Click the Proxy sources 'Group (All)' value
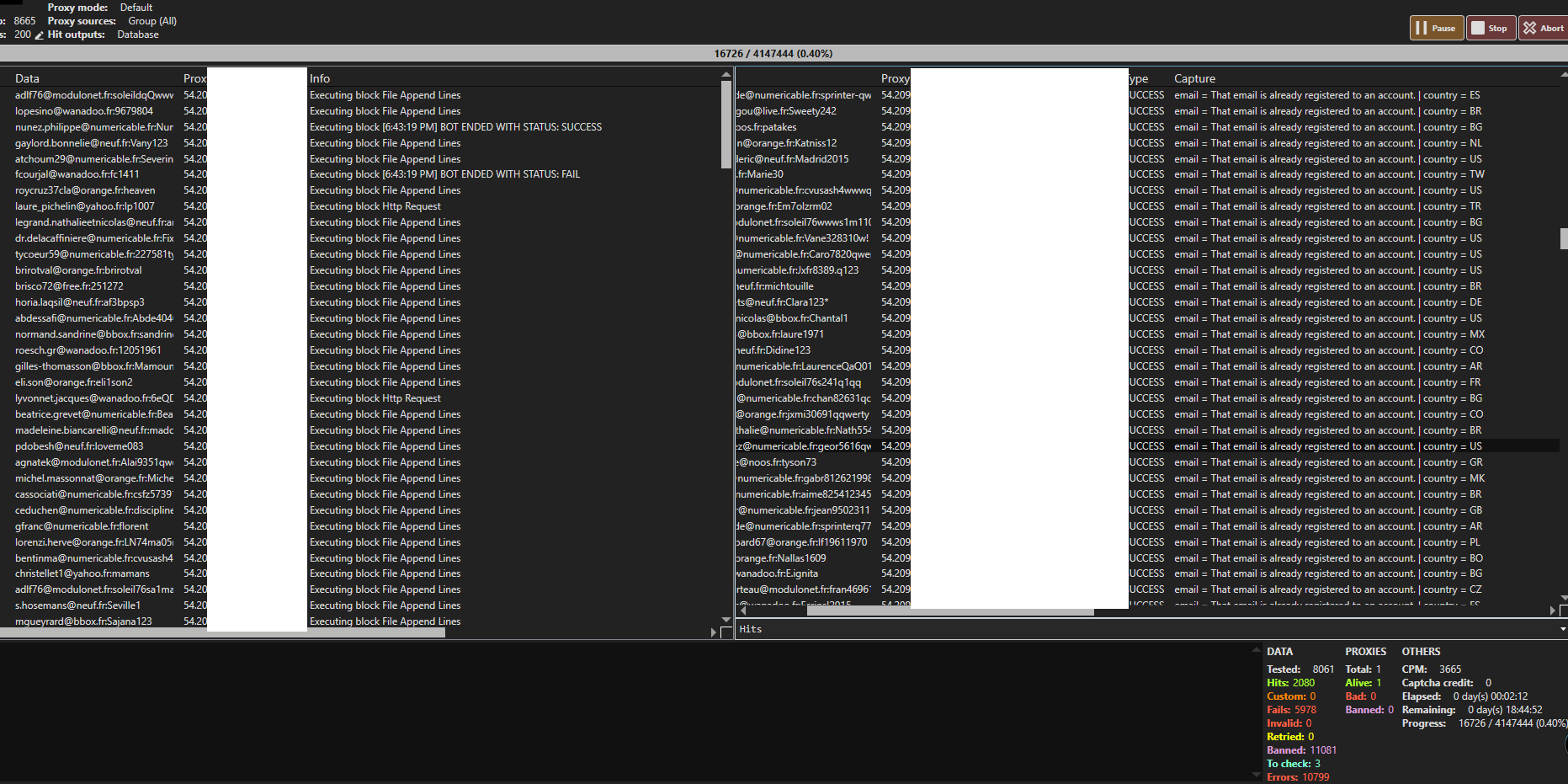Viewport: 1568px width, 784px height. (x=152, y=21)
